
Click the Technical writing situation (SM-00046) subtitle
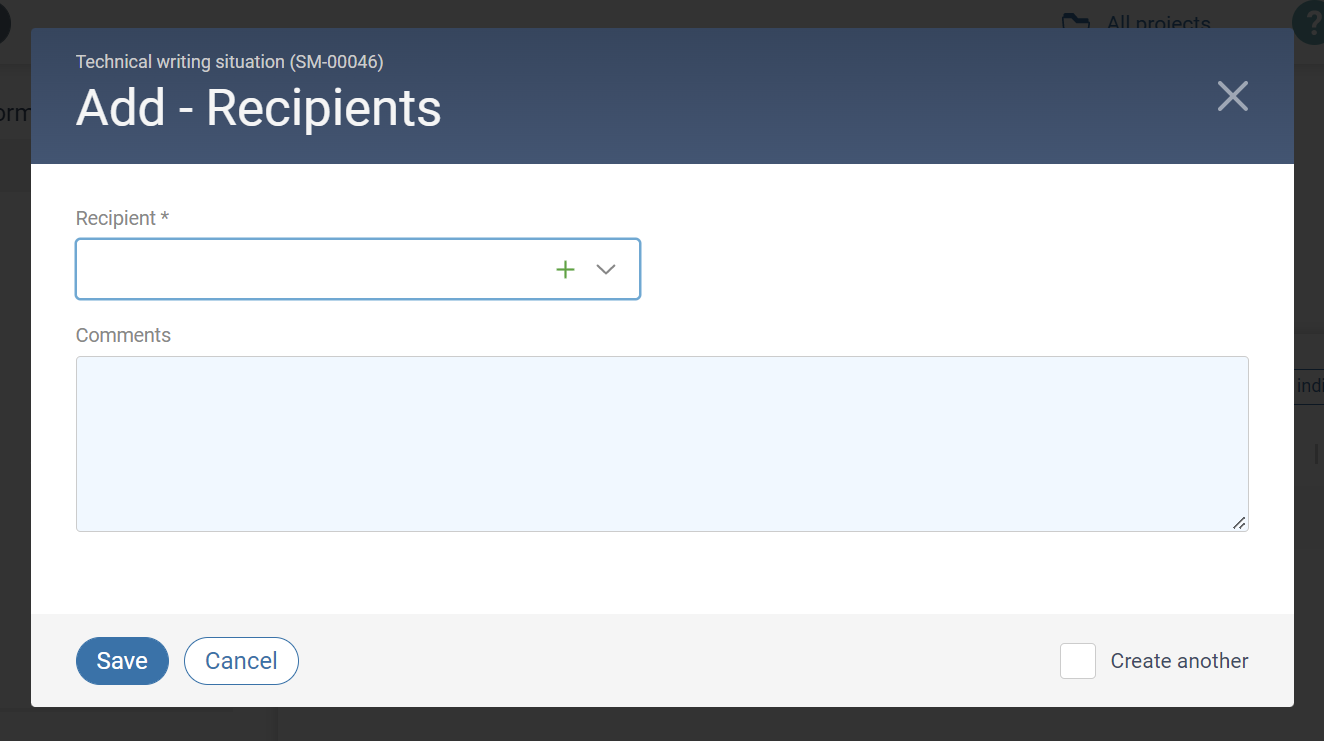(229, 61)
